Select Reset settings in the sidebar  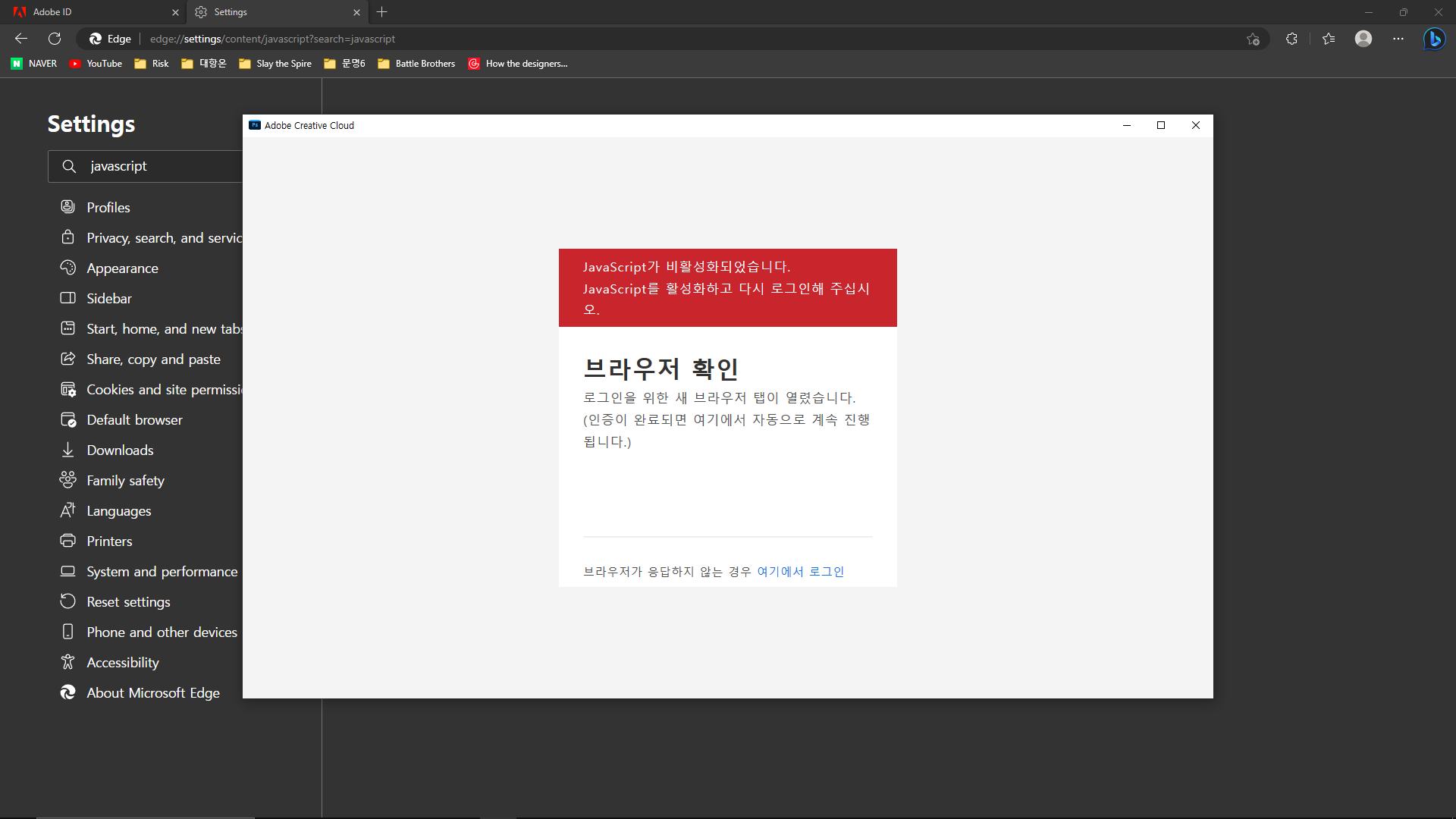coord(127,601)
